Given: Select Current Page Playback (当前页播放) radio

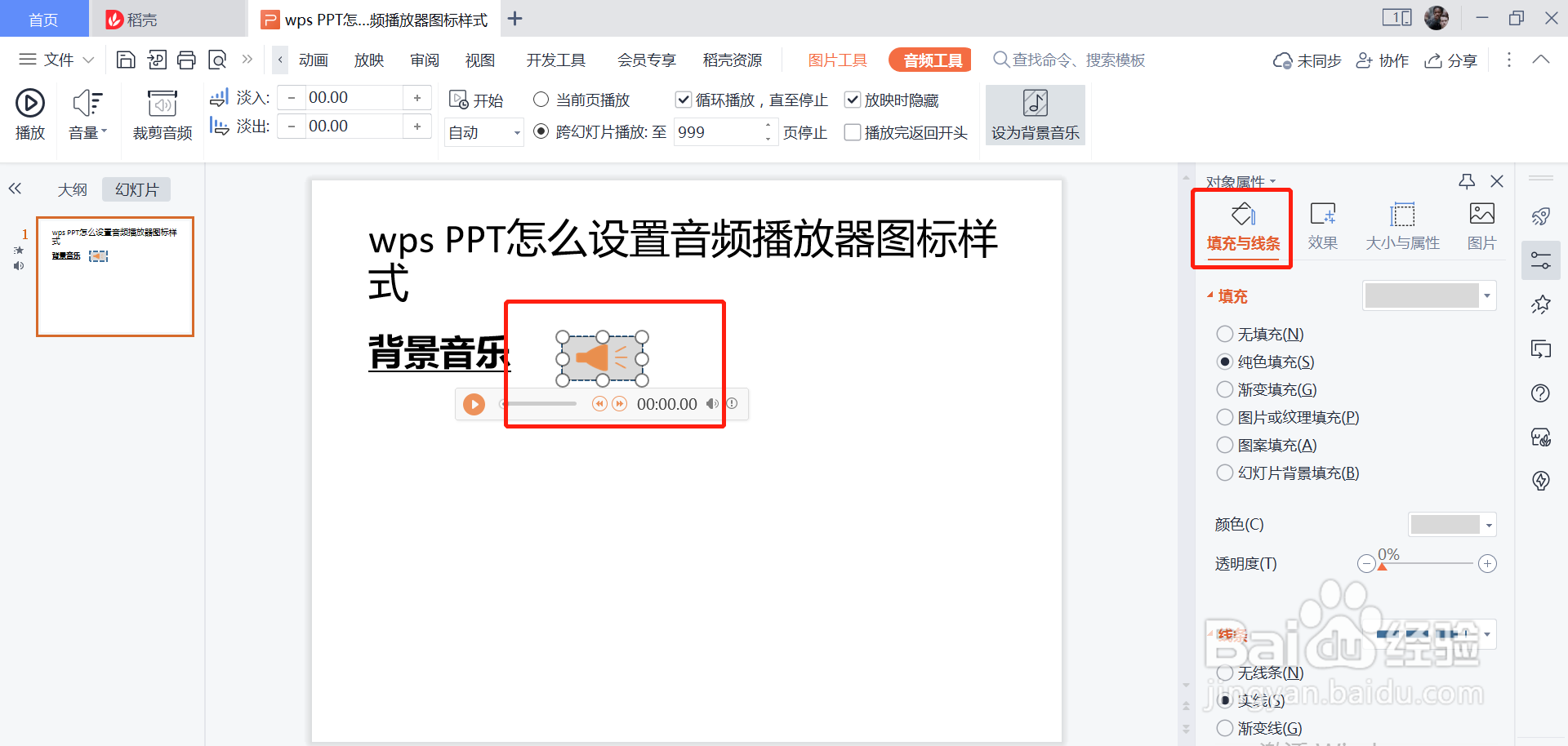Looking at the screenshot, I should (541, 100).
